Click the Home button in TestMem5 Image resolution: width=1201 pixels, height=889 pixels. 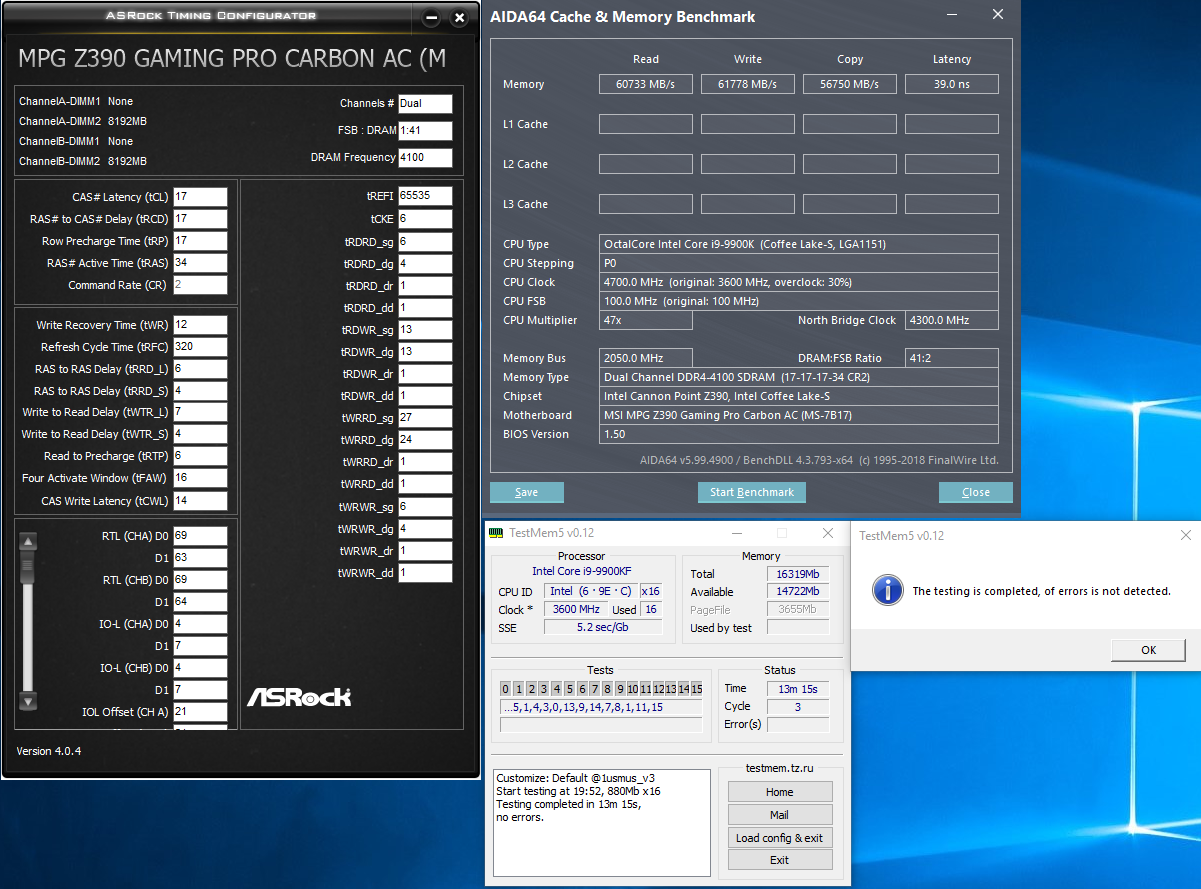[x=779, y=792]
